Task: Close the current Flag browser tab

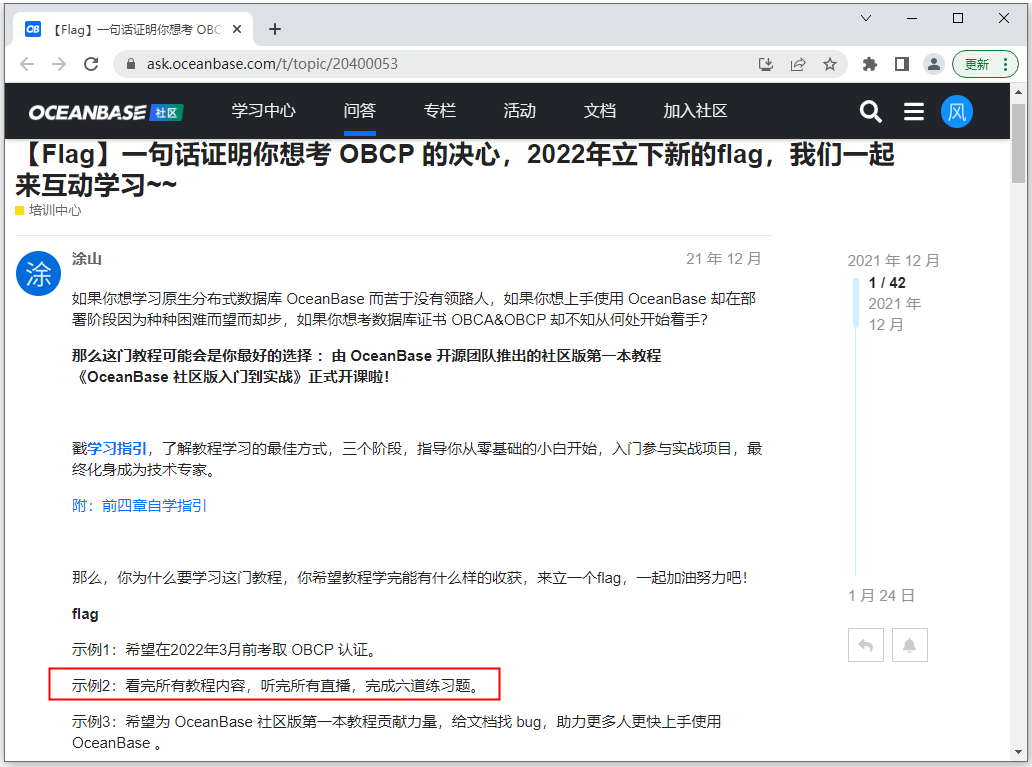Action: (x=237, y=30)
